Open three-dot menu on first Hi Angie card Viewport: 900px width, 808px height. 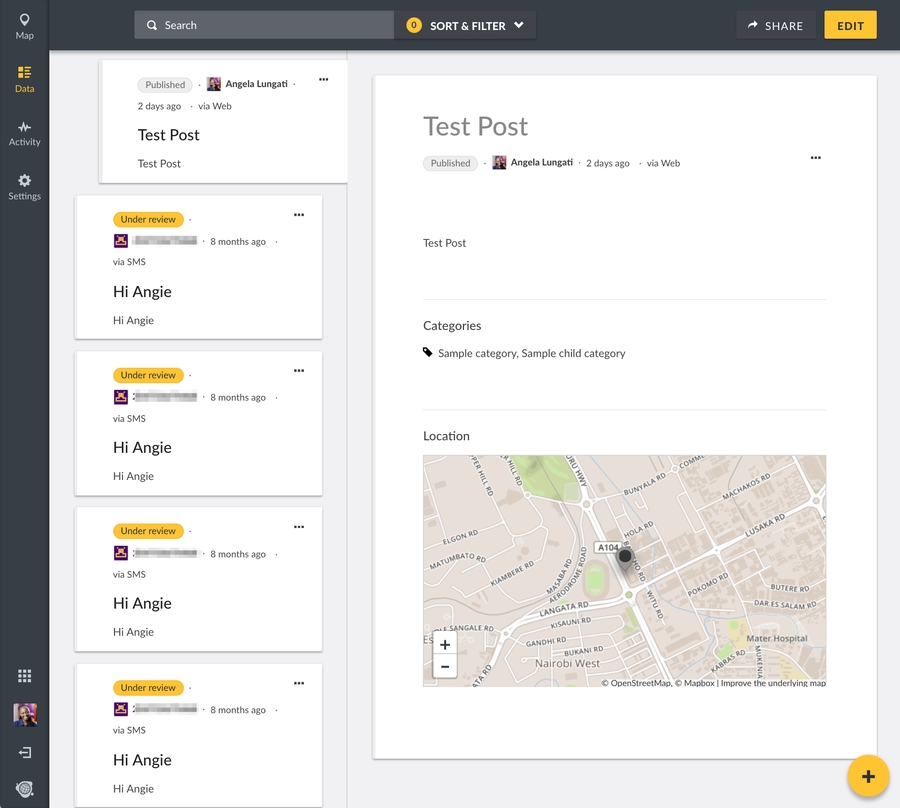pyautogui.click(x=298, y=215)
